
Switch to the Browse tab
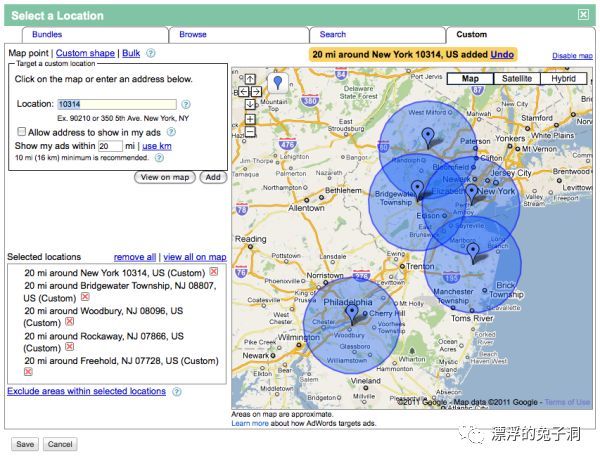(x=239, y=34)
